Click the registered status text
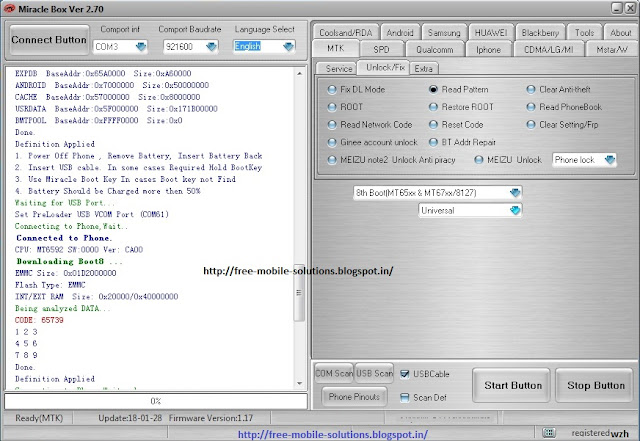This screenshot has width=640, height=441. coord(590,433)
